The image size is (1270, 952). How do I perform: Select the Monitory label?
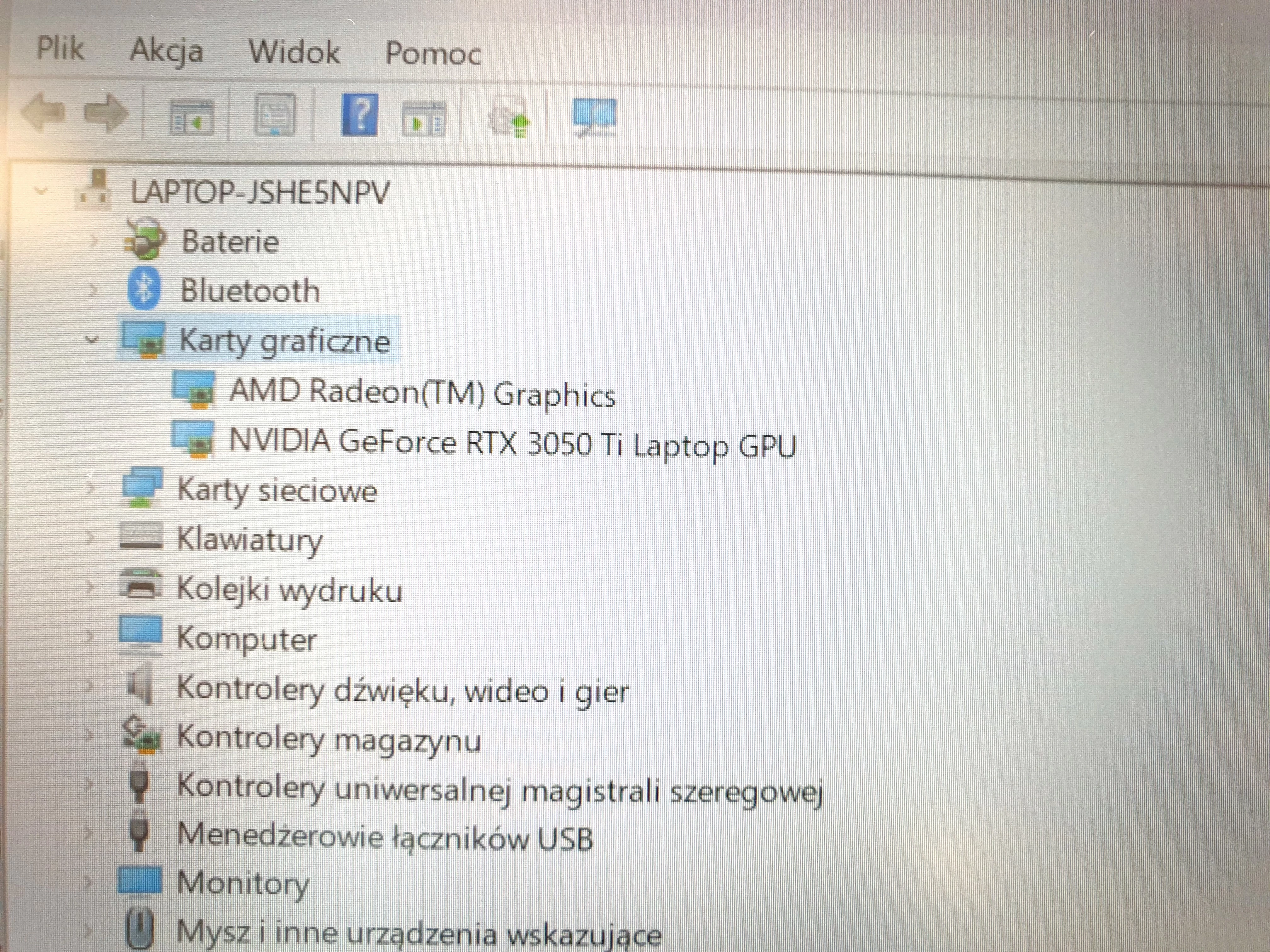(x=243, y=884)
